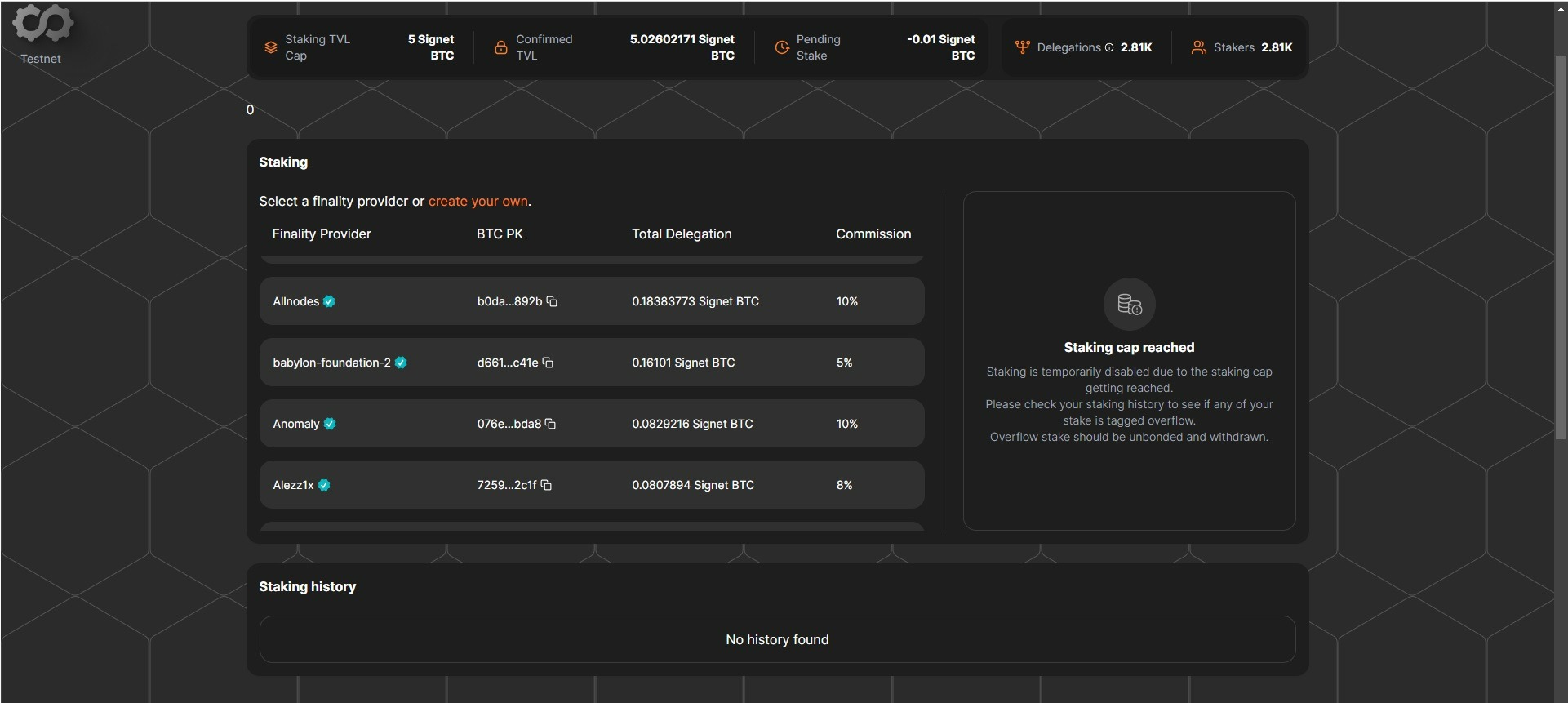This screenshot has height=703, width=1568.
Task: Click the '076e...bda8' key text
Action: pyautogui.click(x=509, y=424)
